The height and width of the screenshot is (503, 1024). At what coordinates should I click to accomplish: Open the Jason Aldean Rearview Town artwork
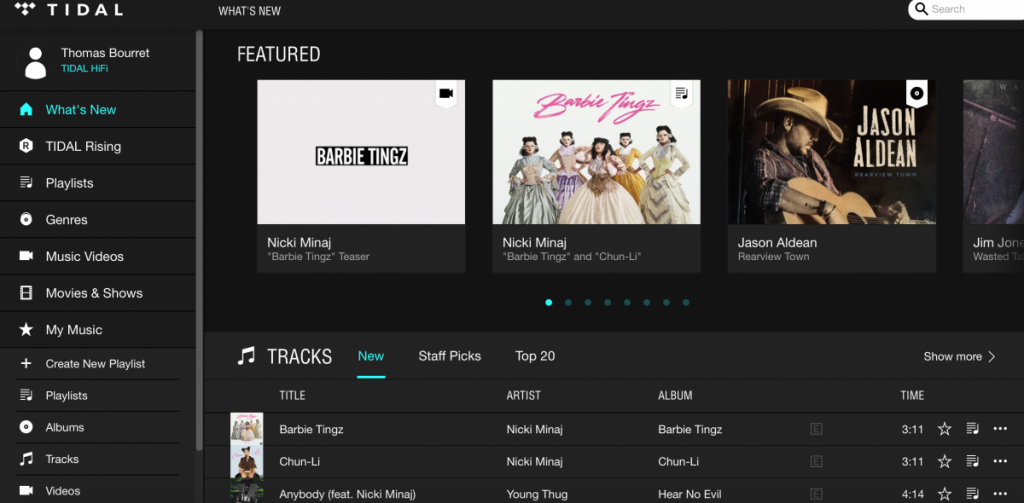point(831,152)
